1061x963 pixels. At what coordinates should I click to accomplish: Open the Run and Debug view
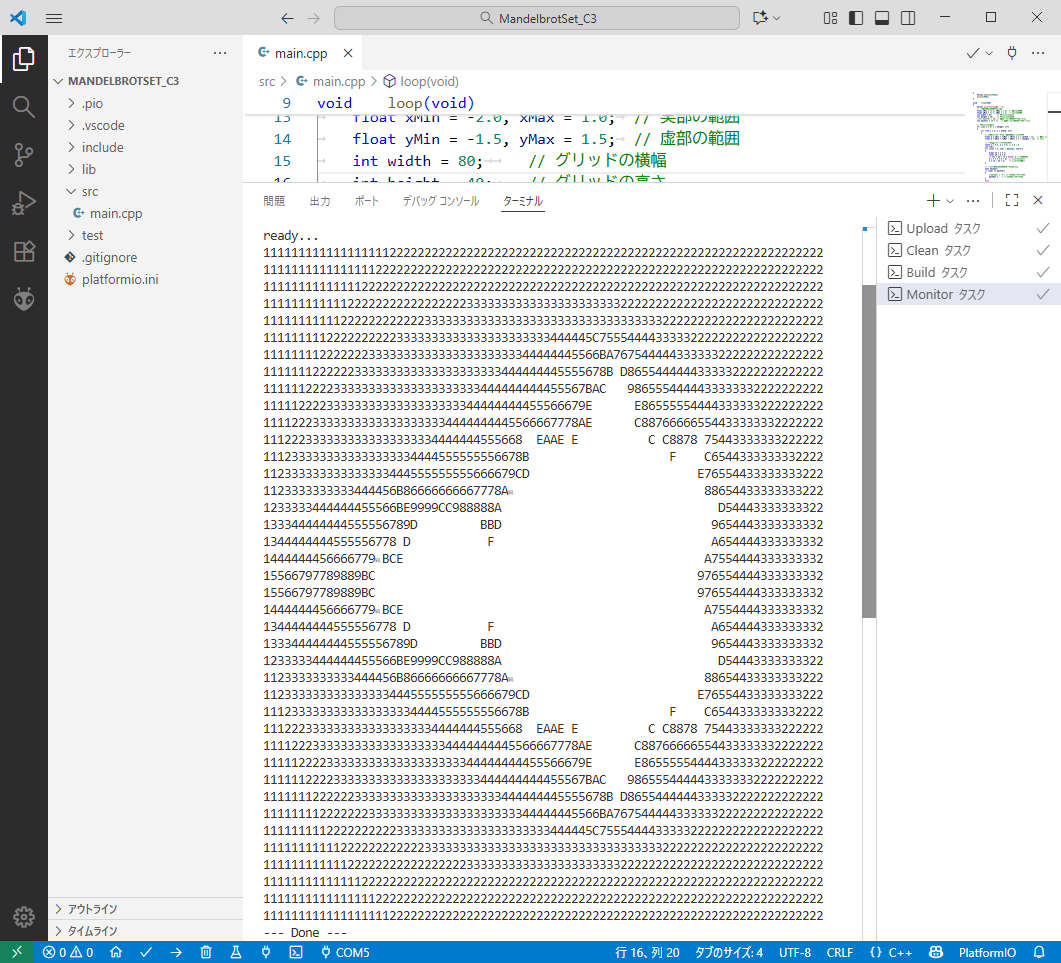24,203
